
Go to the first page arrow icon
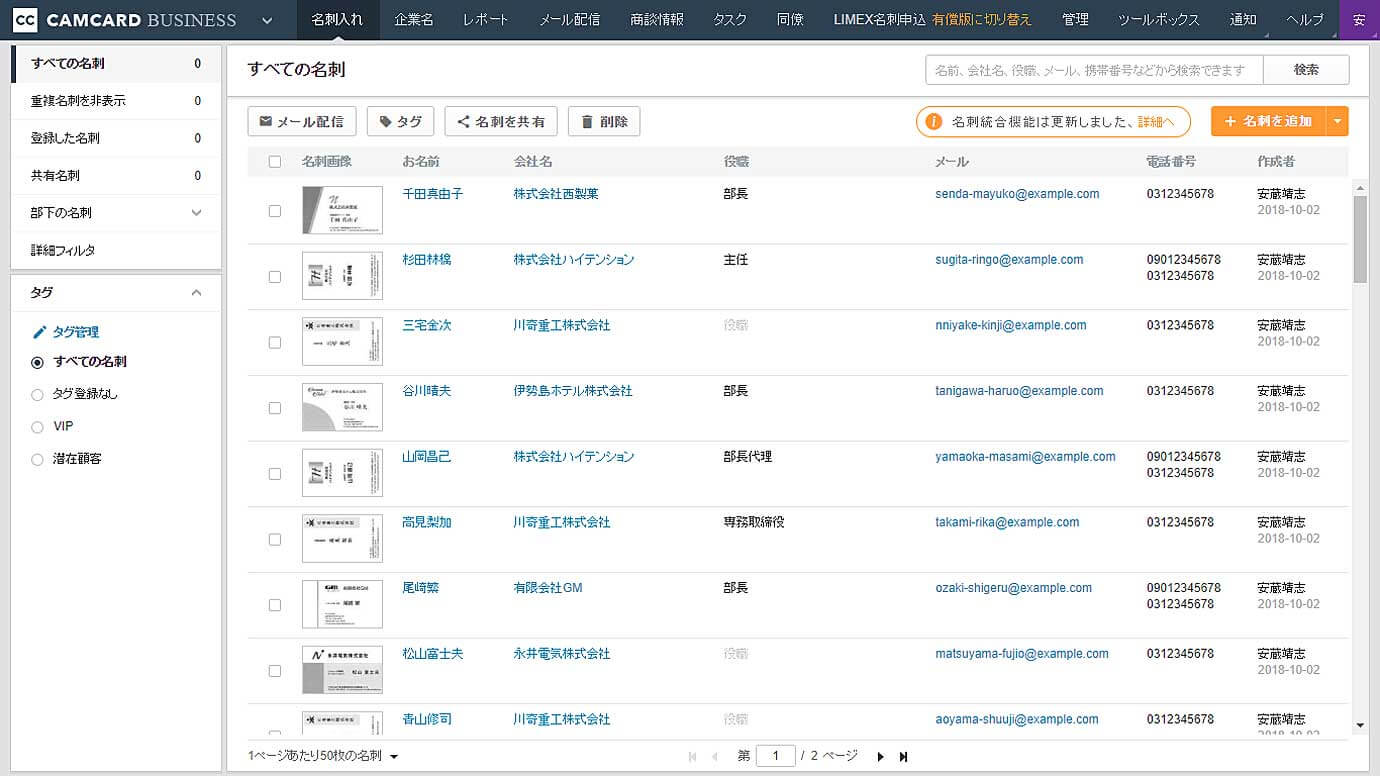pos(692,757)
